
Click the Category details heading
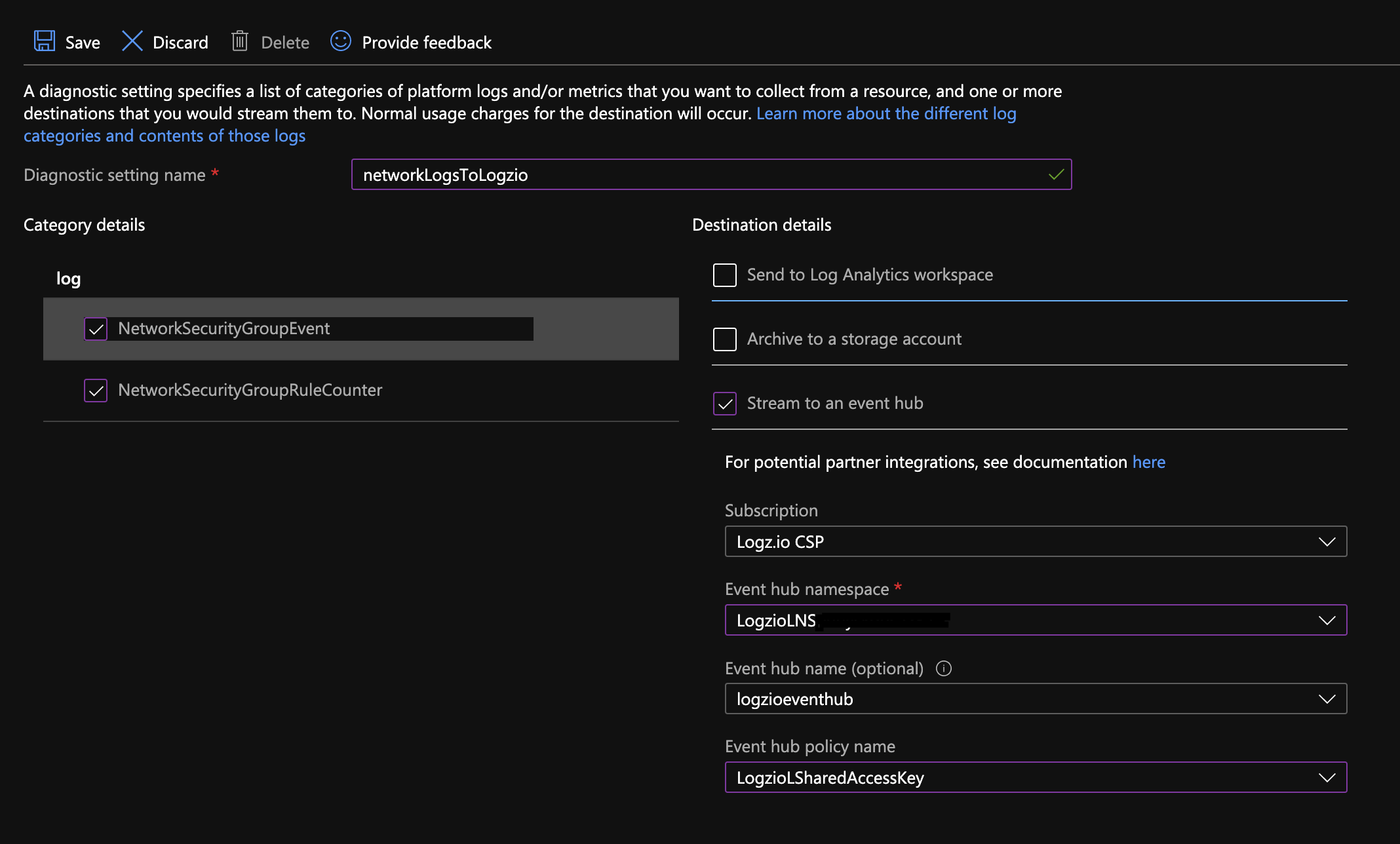pos(84,225)
